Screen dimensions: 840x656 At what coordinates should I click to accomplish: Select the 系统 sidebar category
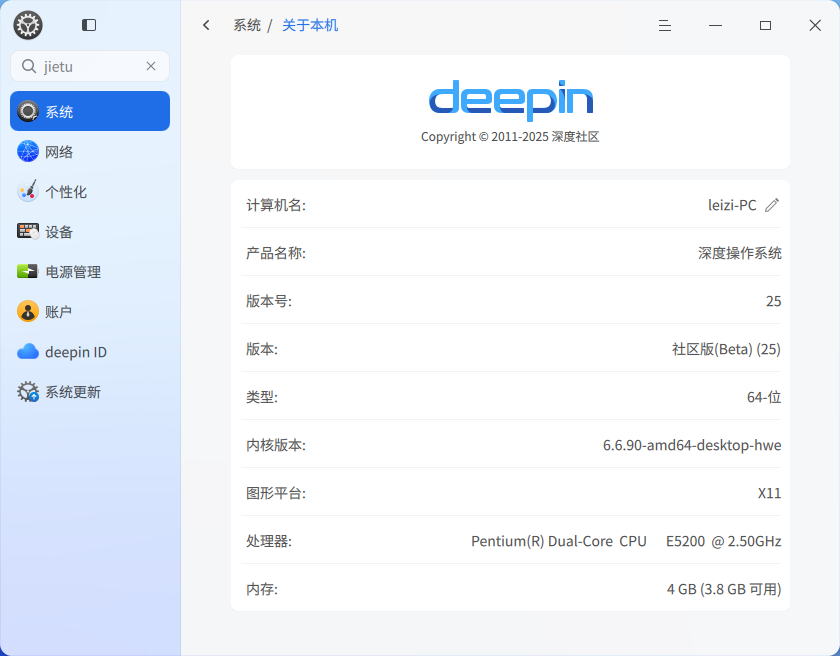pyautogui.click(x=90, y=111)
